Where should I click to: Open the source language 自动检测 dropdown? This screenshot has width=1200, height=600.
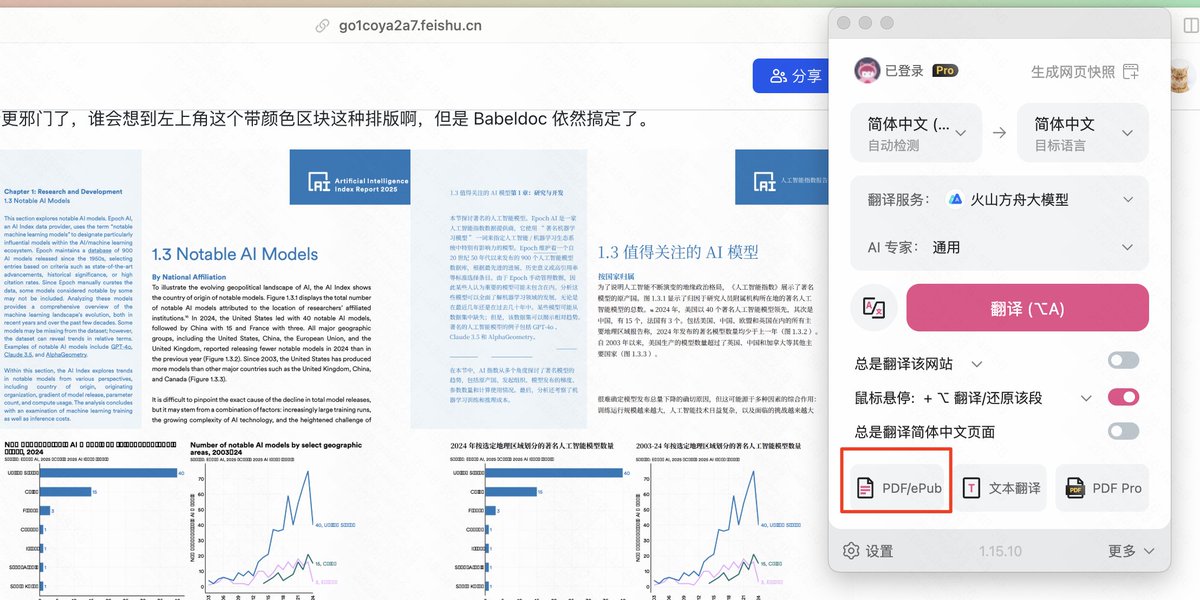(916, 133)
